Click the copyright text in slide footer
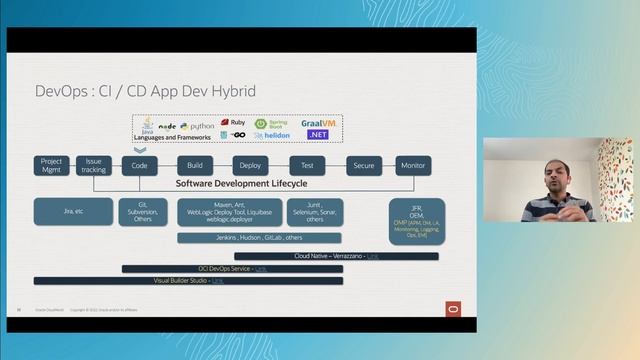The height and width of the screenshot is (360, 640). pyautogui.click(x=104, y=310)
